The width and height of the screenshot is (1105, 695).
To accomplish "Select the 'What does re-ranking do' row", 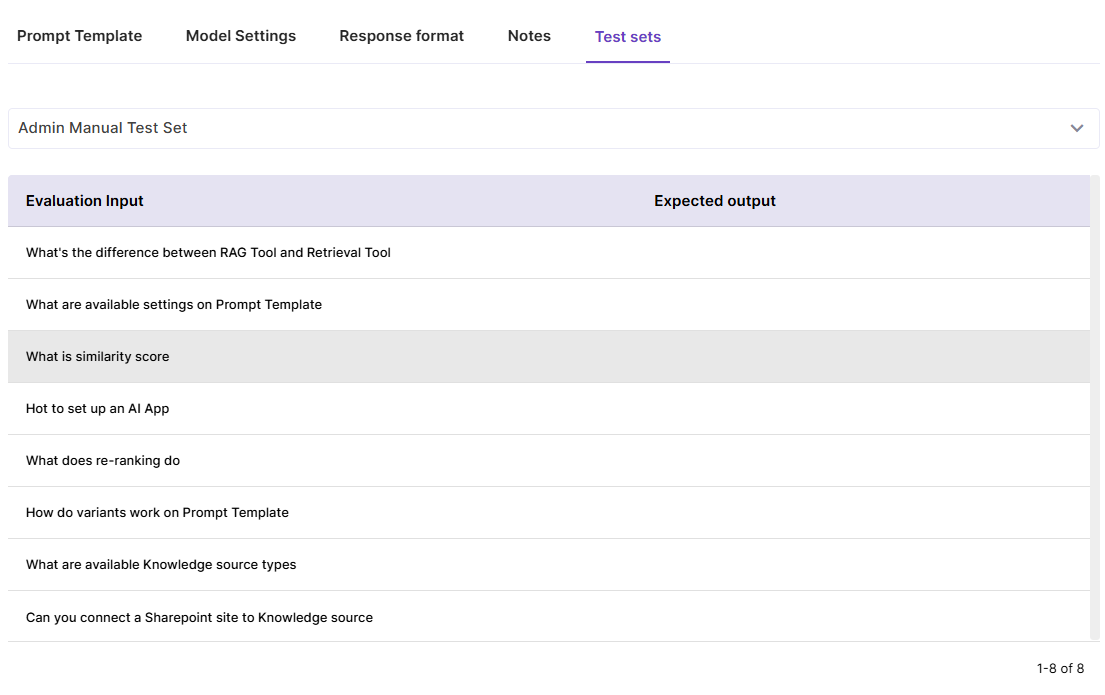I will (103, 461).
